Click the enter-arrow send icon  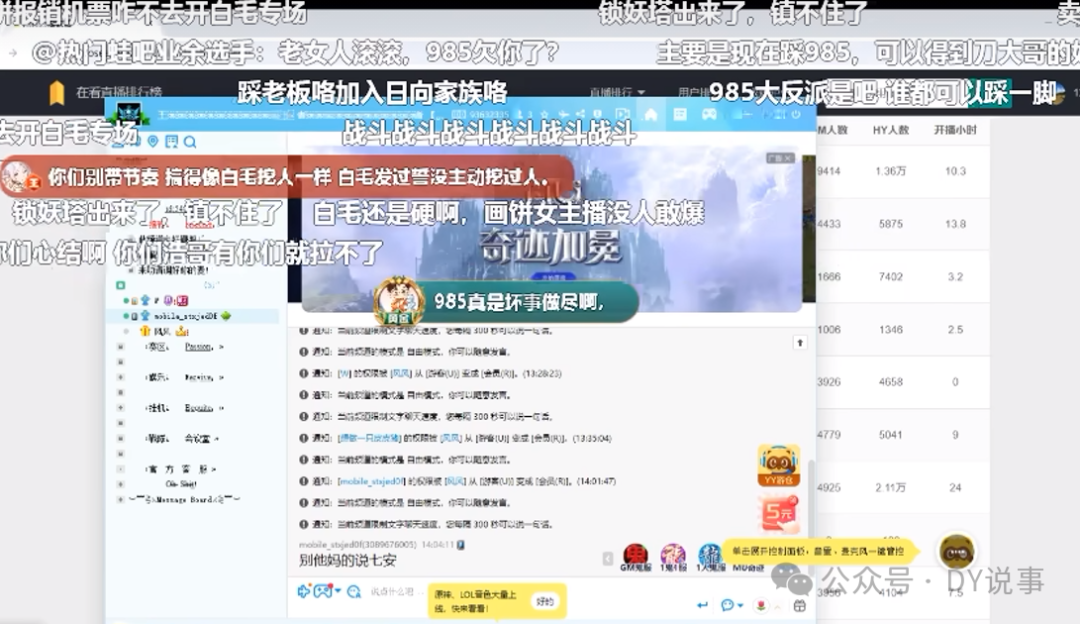(703, 605)
